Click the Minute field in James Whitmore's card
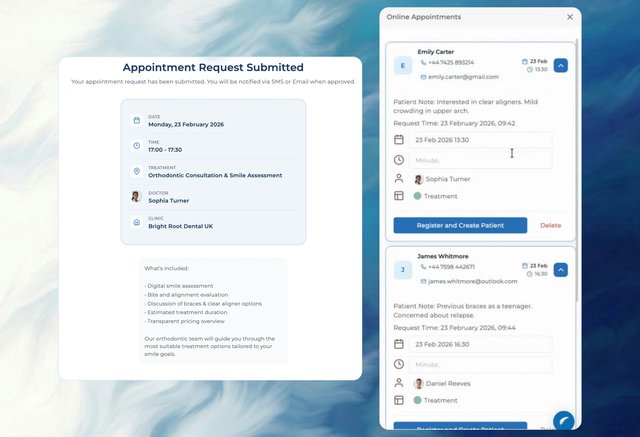The width and height of the screenshot is (640, 437). coord(481,365)
